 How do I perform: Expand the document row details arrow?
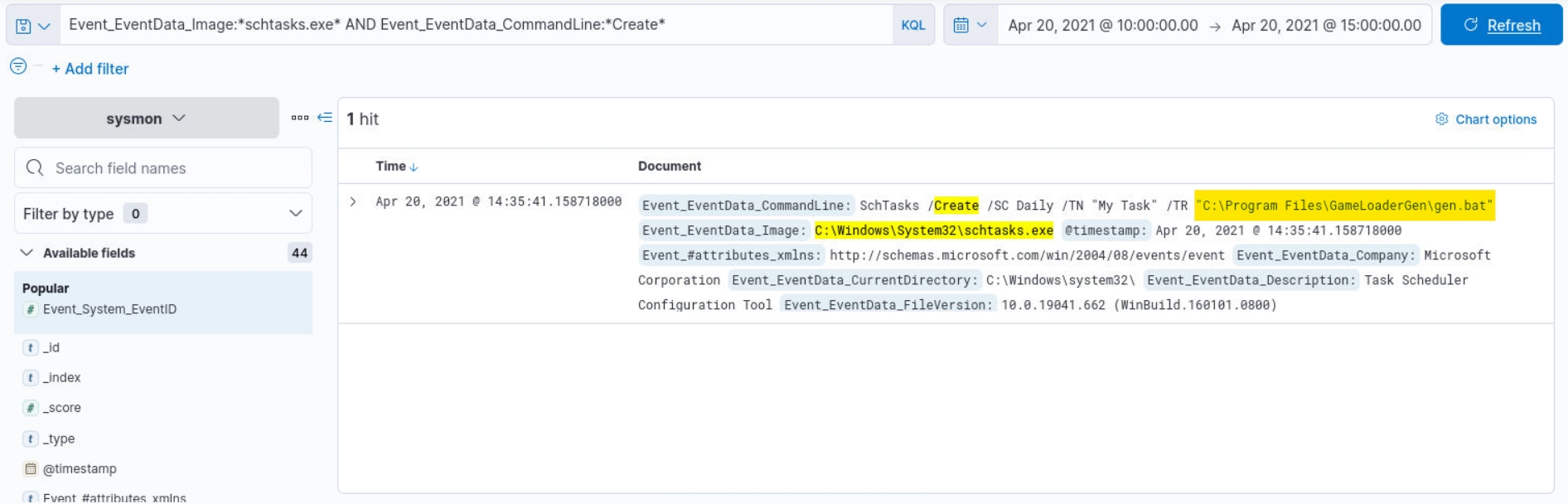tap(353, 201)
